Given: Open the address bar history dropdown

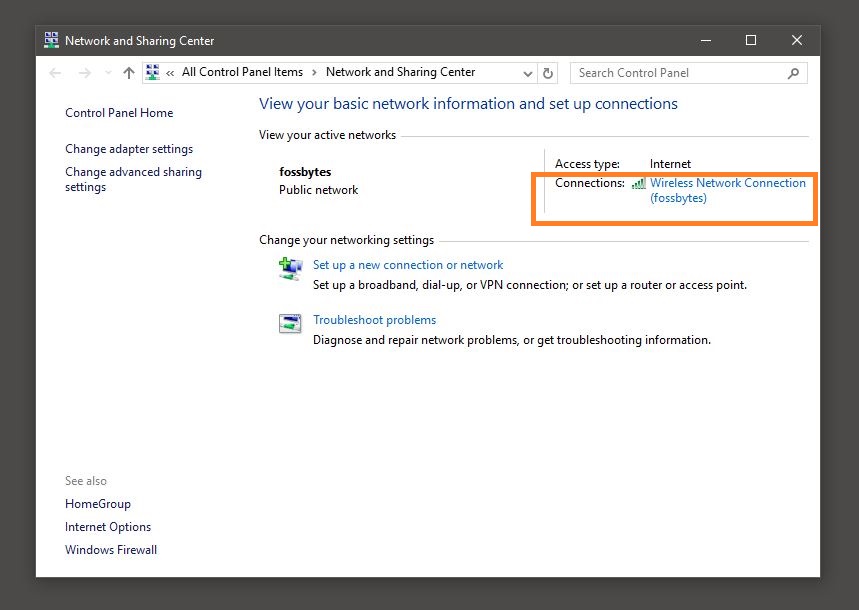Looking at the screenshot, I should pyautogui.click(x=527, y=72).
